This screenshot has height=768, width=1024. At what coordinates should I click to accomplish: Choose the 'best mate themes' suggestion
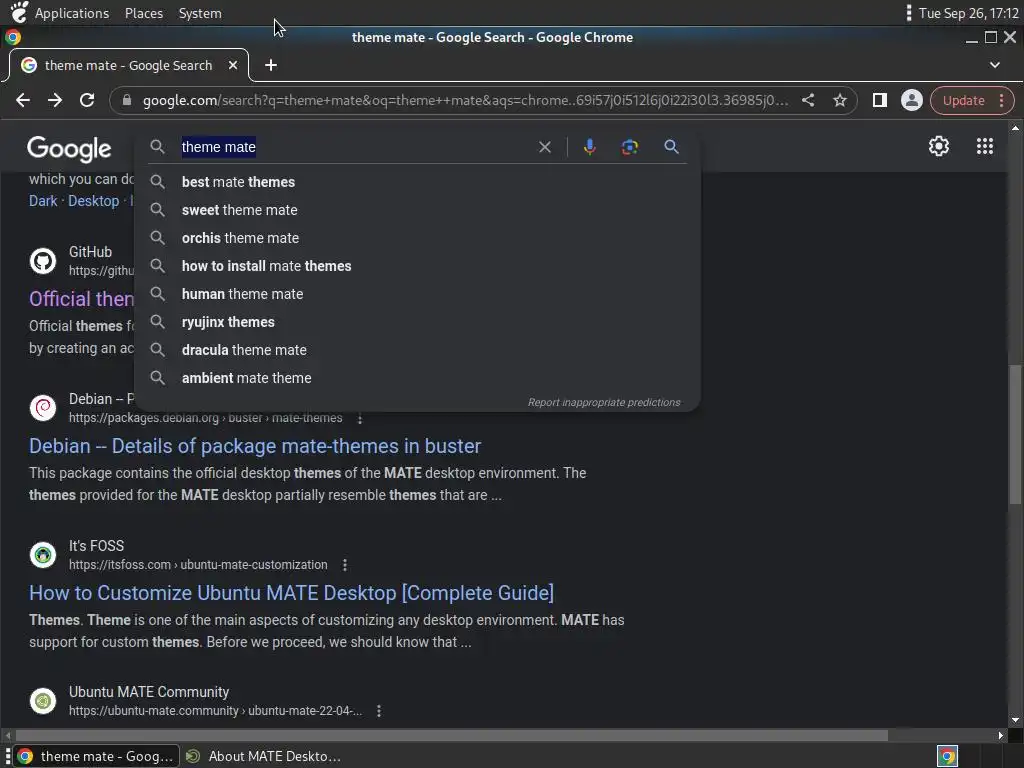pyautogui.click(x=418, y=182)
